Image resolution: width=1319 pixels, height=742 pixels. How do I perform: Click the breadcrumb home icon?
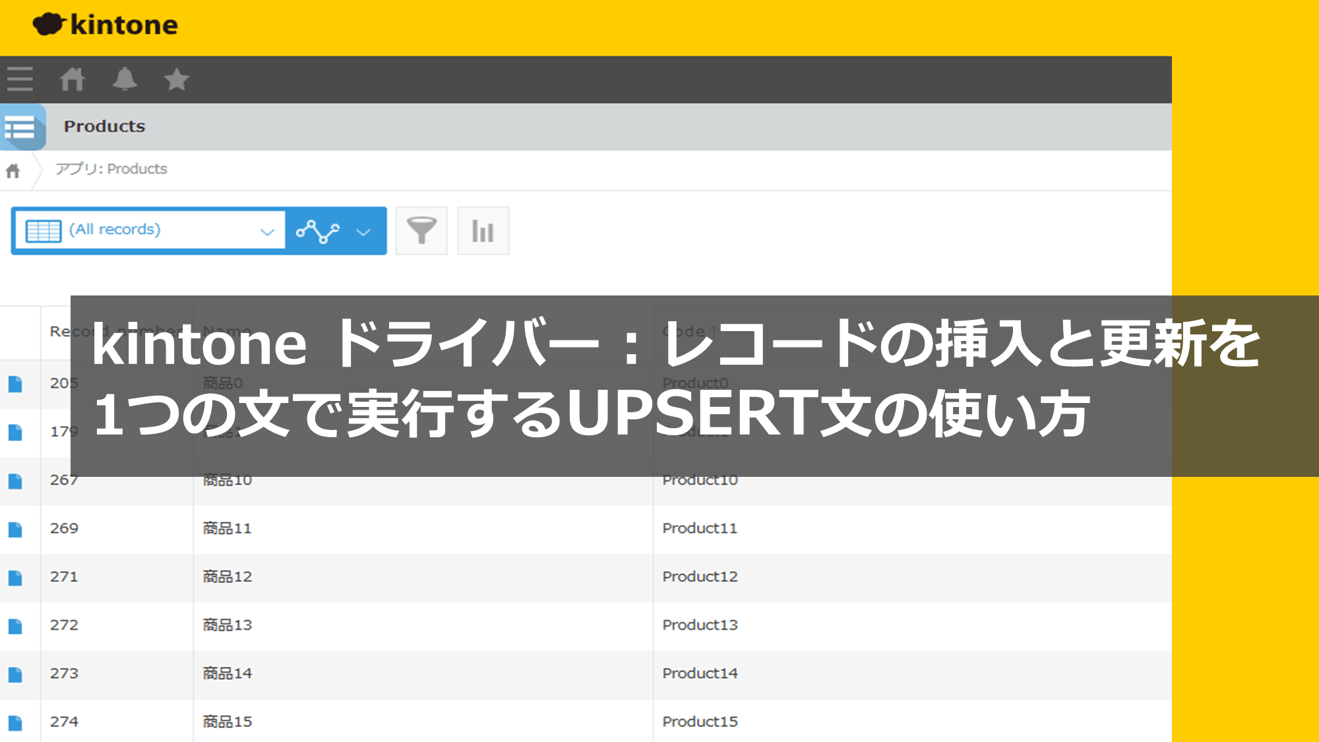(12, 169)
